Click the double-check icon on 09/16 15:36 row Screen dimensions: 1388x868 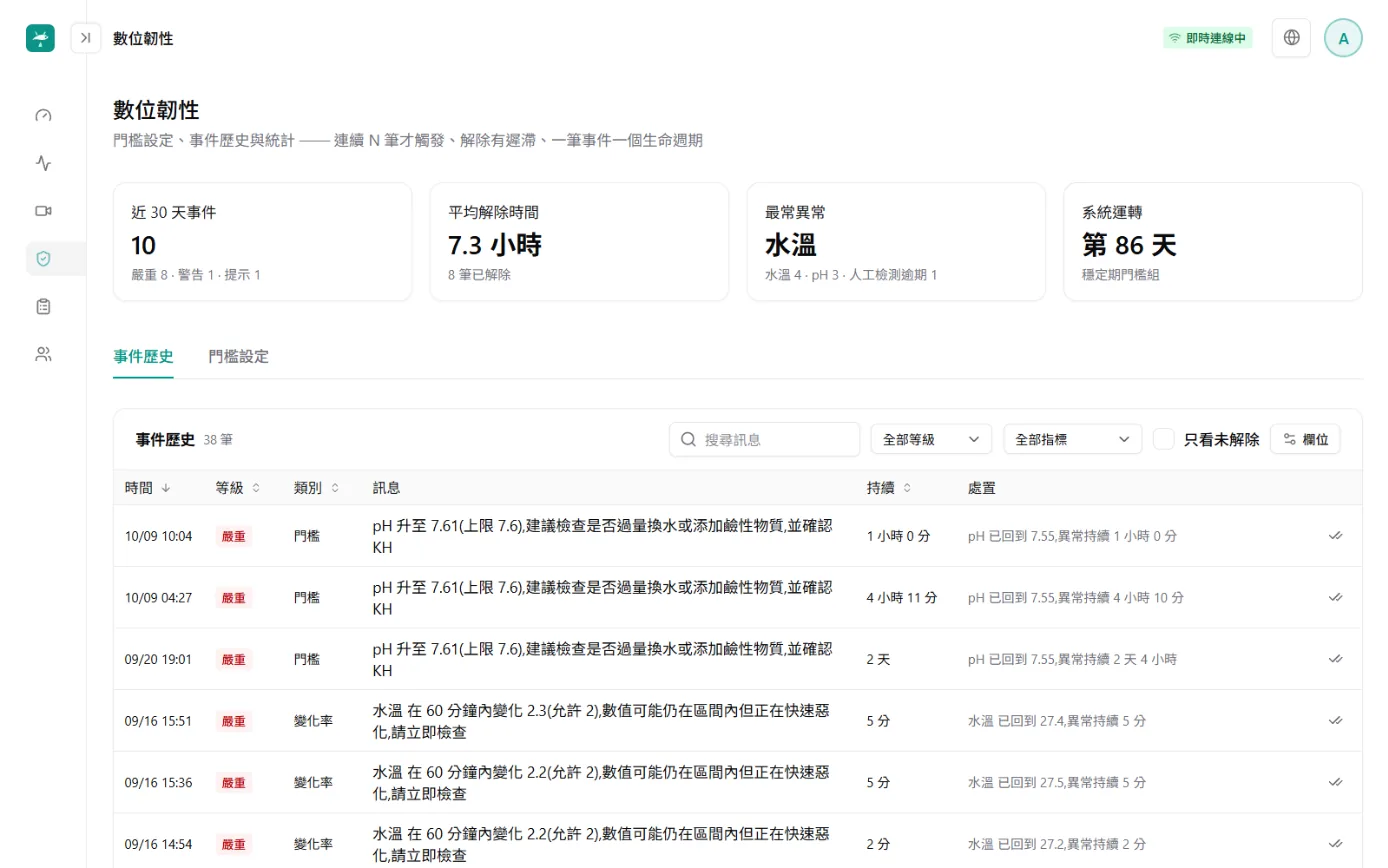1335,782
